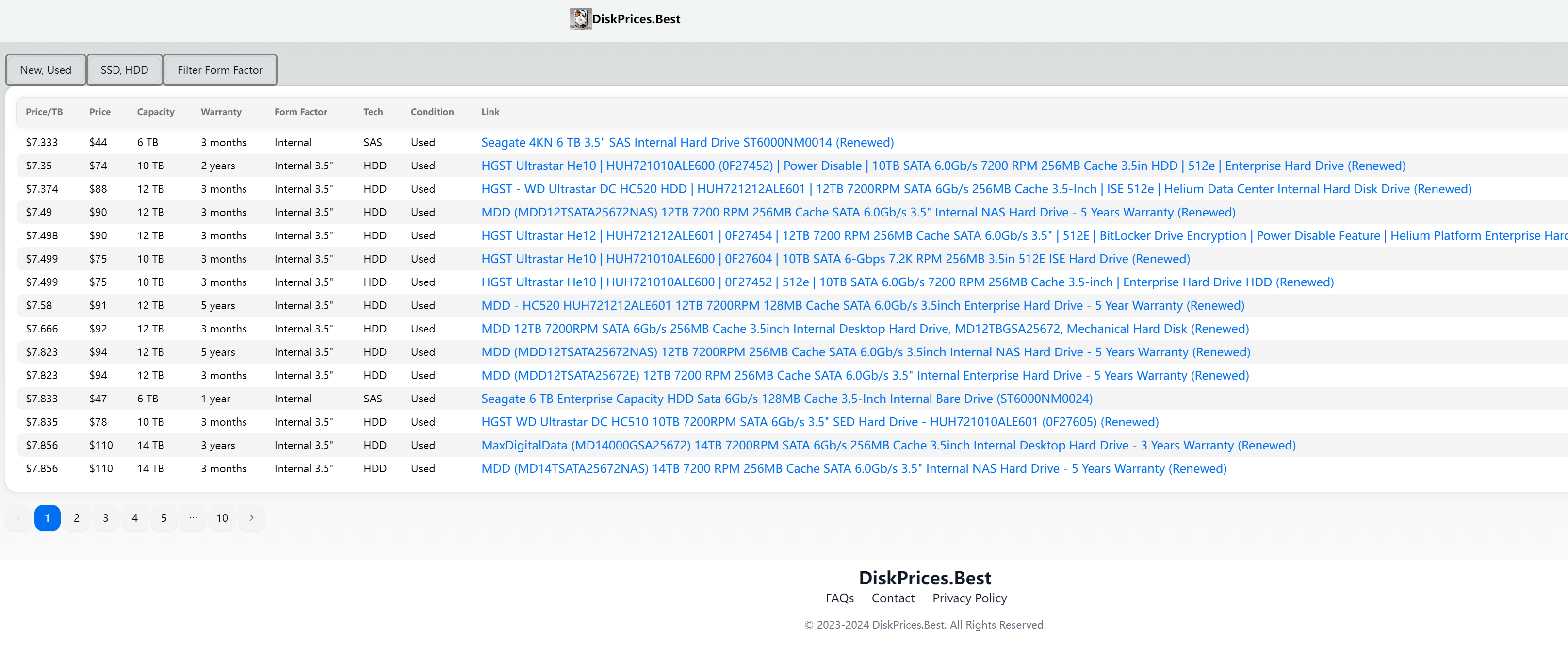Sort by Price column header

pos(100,112)
